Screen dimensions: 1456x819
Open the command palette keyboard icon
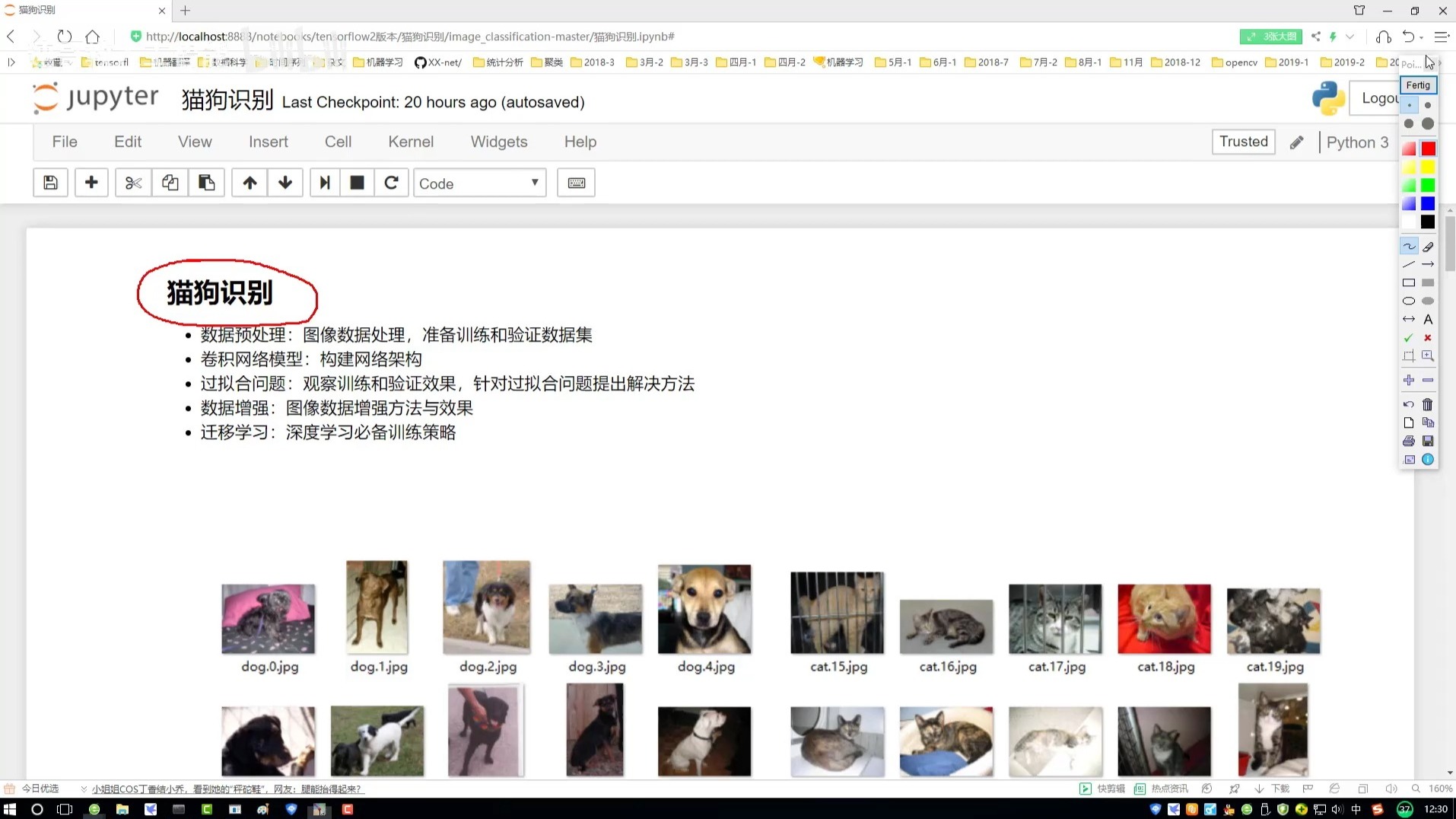click(x=576, y=183)
